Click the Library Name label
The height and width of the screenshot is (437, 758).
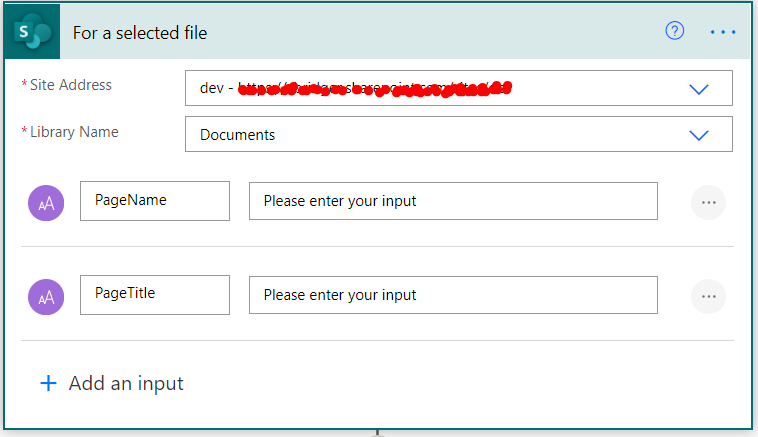[74, 132]
